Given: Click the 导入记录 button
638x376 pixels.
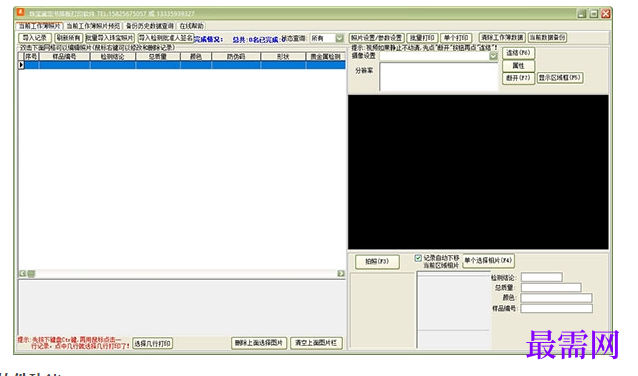Looking at the screenshot, I should (x=35, y=38).
